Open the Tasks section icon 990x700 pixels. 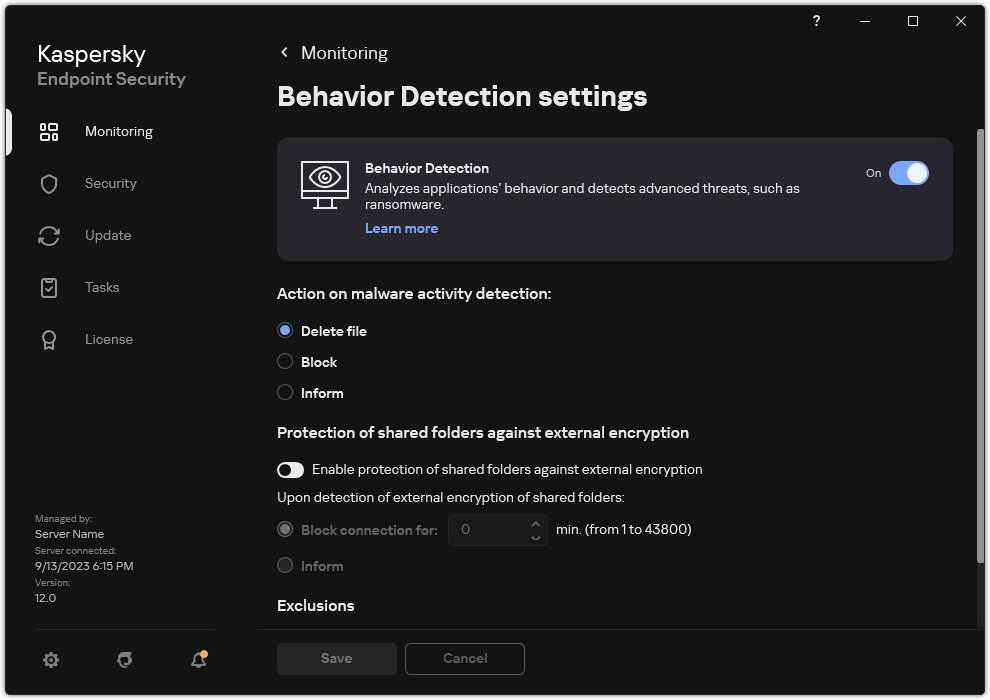[x=49, y=287]
